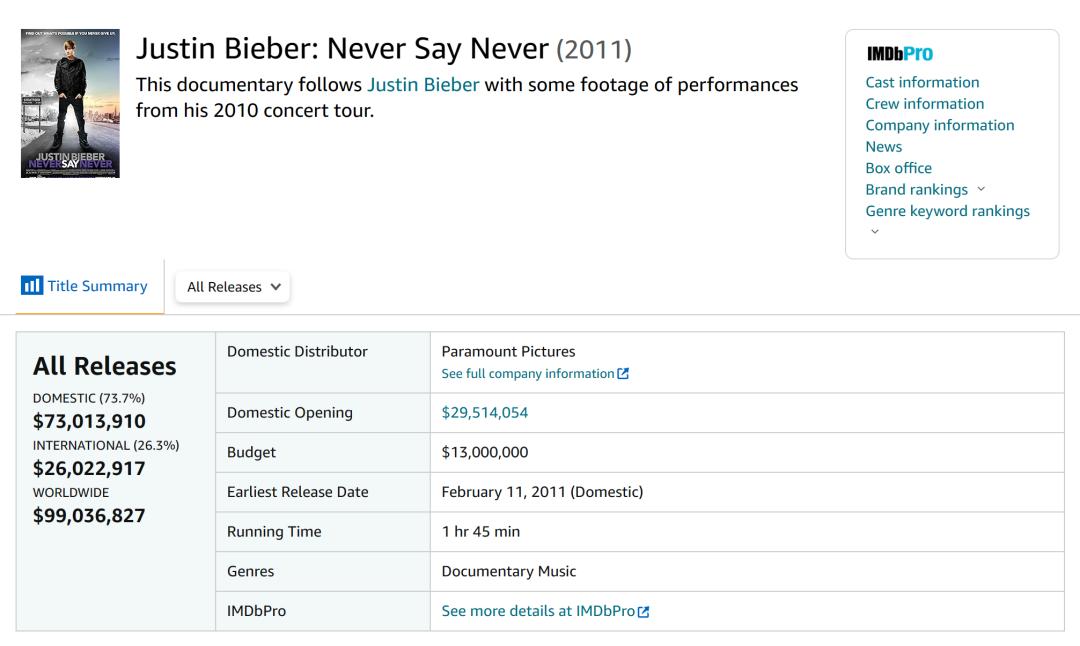Expand the Brand rankings chevron
The height and width of the screenshot is (646, 1080).
point(981,189)
